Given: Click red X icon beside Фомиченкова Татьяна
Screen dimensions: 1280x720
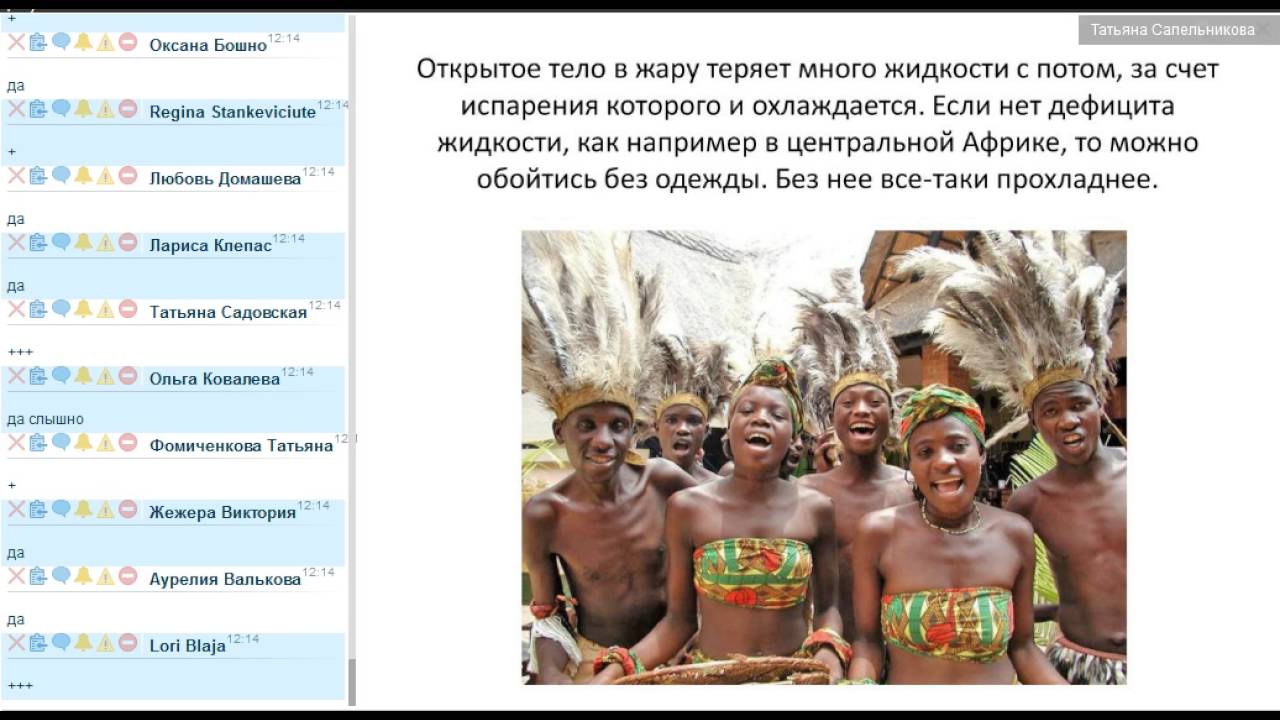Looking at the screenshot, I should coord(16,442).
